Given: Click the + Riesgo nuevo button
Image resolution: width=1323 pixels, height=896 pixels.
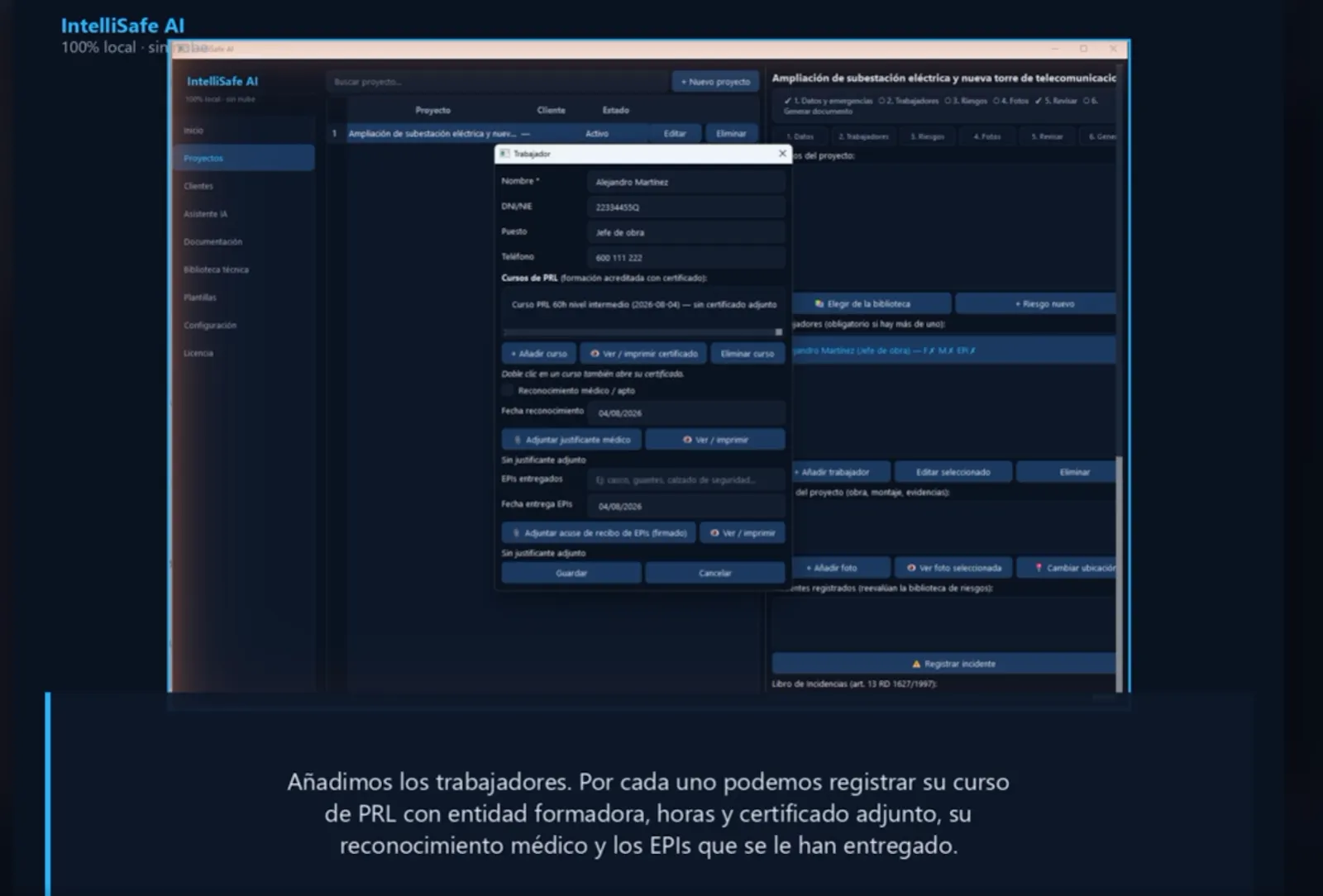Looking at the screenshot, I should (x=1037, y=304).
